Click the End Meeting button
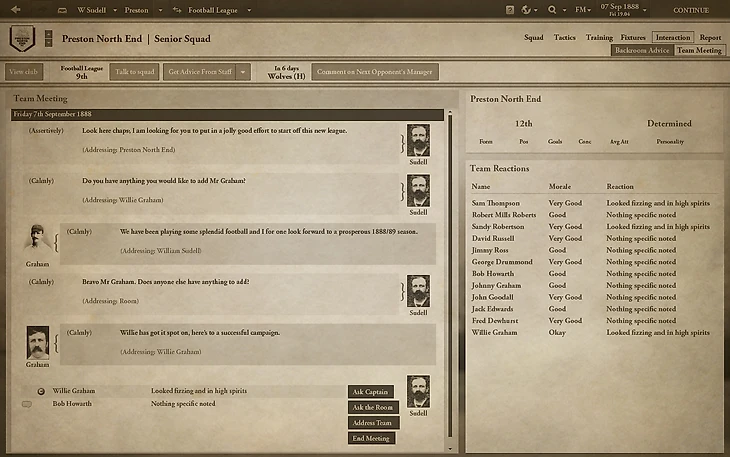Screen dimensions: 730x457 coord(371,438)
